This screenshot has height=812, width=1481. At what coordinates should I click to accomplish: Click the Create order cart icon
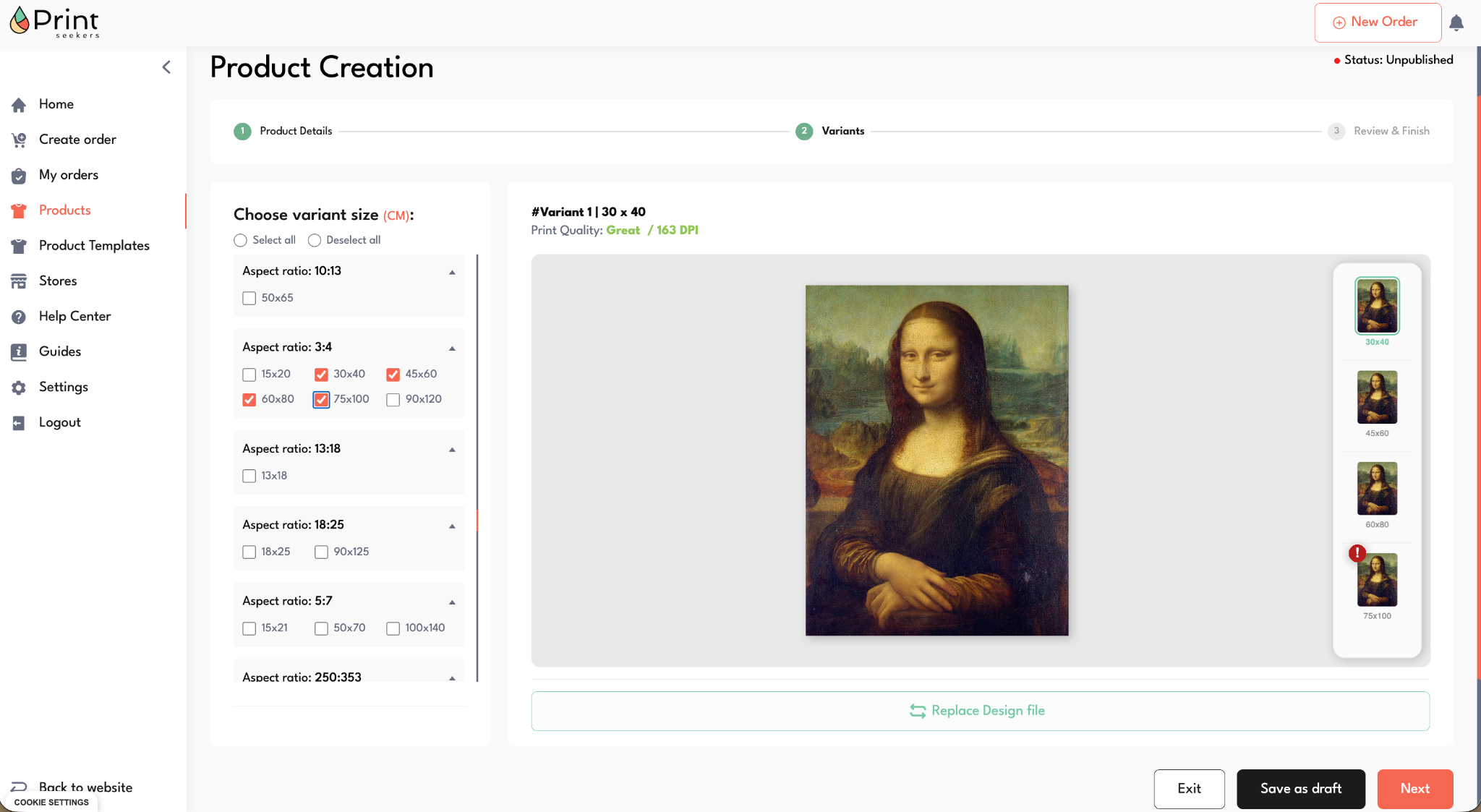tap(19, 140)
